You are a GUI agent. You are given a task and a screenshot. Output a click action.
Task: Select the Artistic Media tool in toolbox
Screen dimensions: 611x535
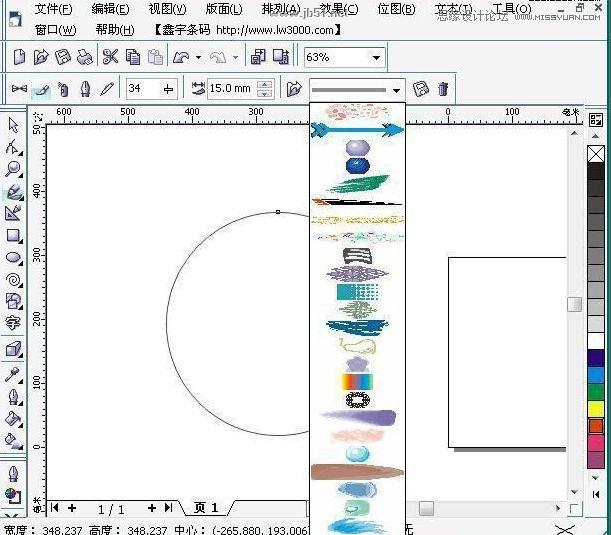tap(14, 192)
